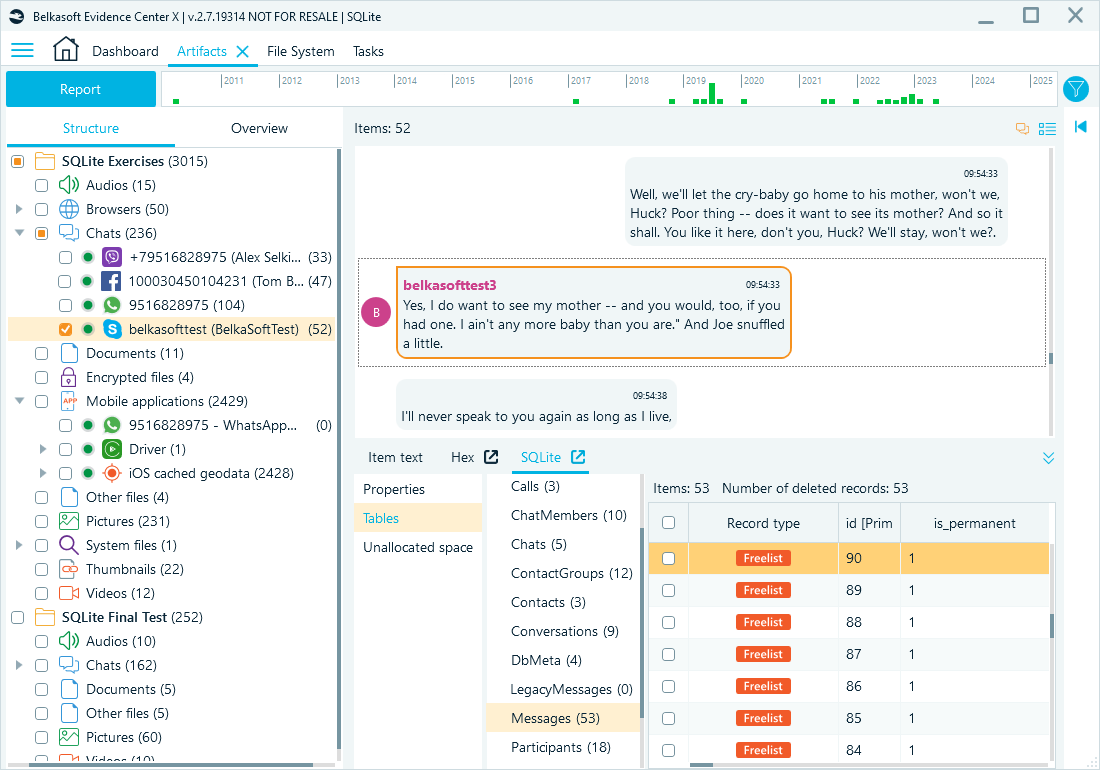Click the Thumbnails link icon
This screenshot has width=1100, height=770.
click(69, 569)
